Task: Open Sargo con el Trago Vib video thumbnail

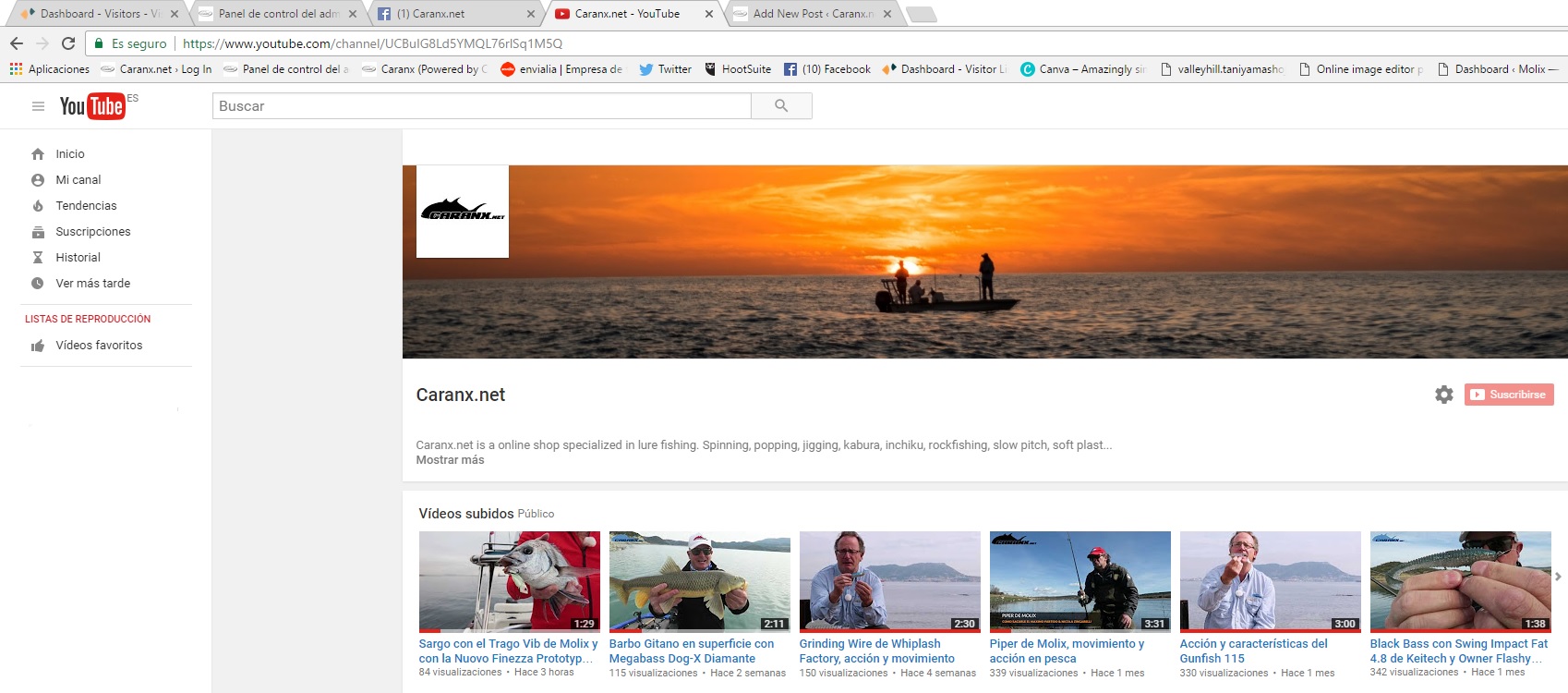Action: click(510, 581)
